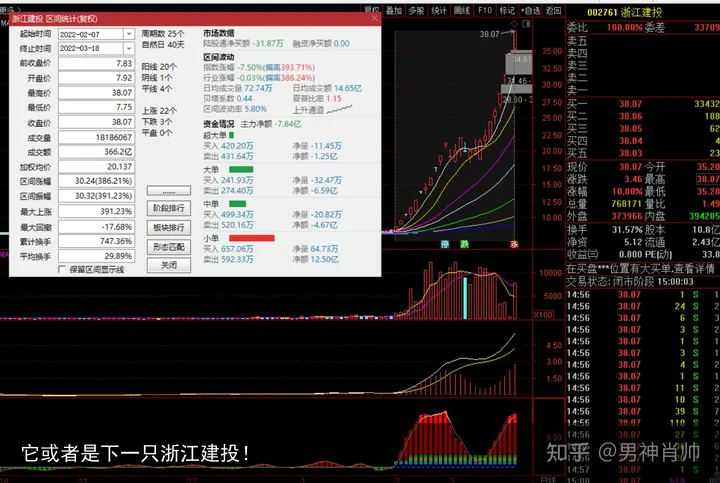Click the 在买盘***位置有大买单,查看详情 link
Image resolution: width=720 pixels, height=483 pixels.
click(x=641, y=269)
